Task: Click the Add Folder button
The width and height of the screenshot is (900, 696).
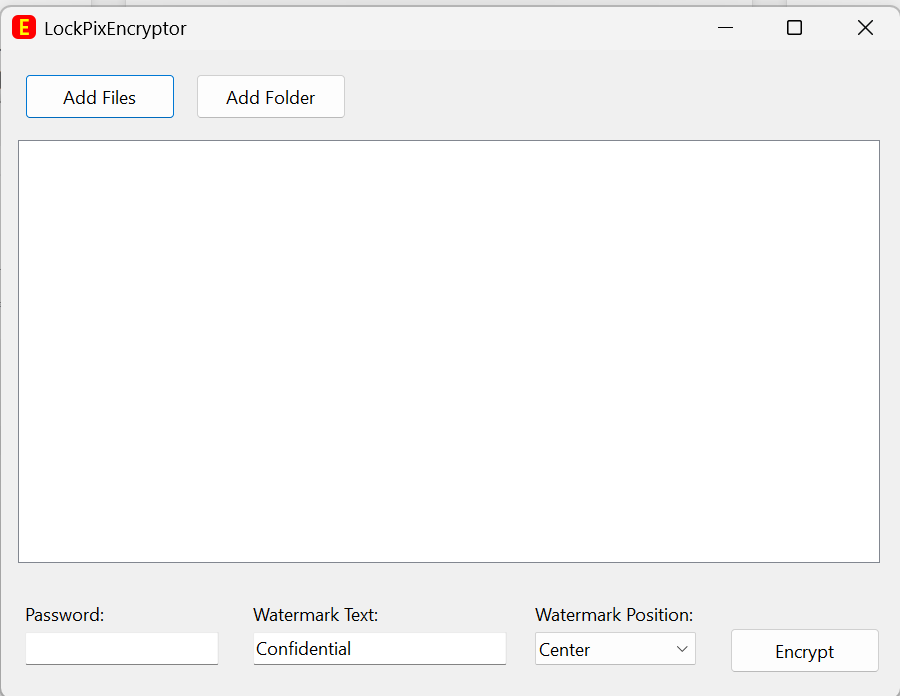Action: point(270,96)
